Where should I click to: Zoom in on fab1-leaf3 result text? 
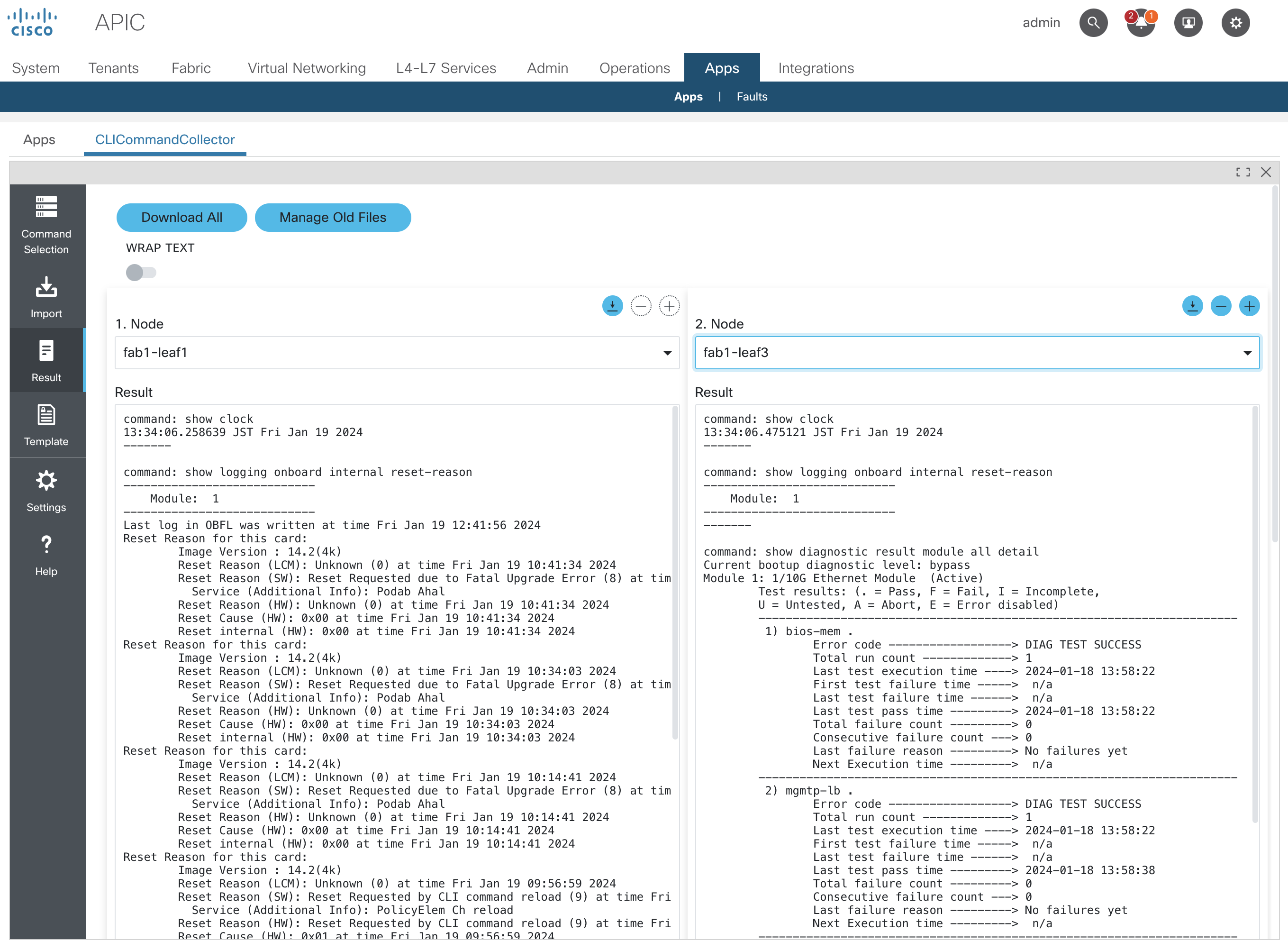[x=1250, y=306]
